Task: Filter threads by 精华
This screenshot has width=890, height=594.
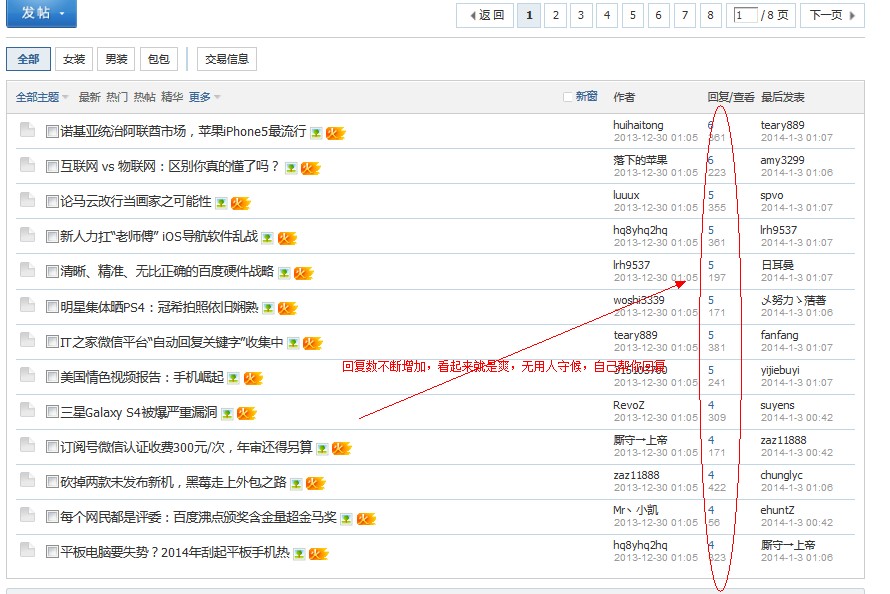Action: 172,97
